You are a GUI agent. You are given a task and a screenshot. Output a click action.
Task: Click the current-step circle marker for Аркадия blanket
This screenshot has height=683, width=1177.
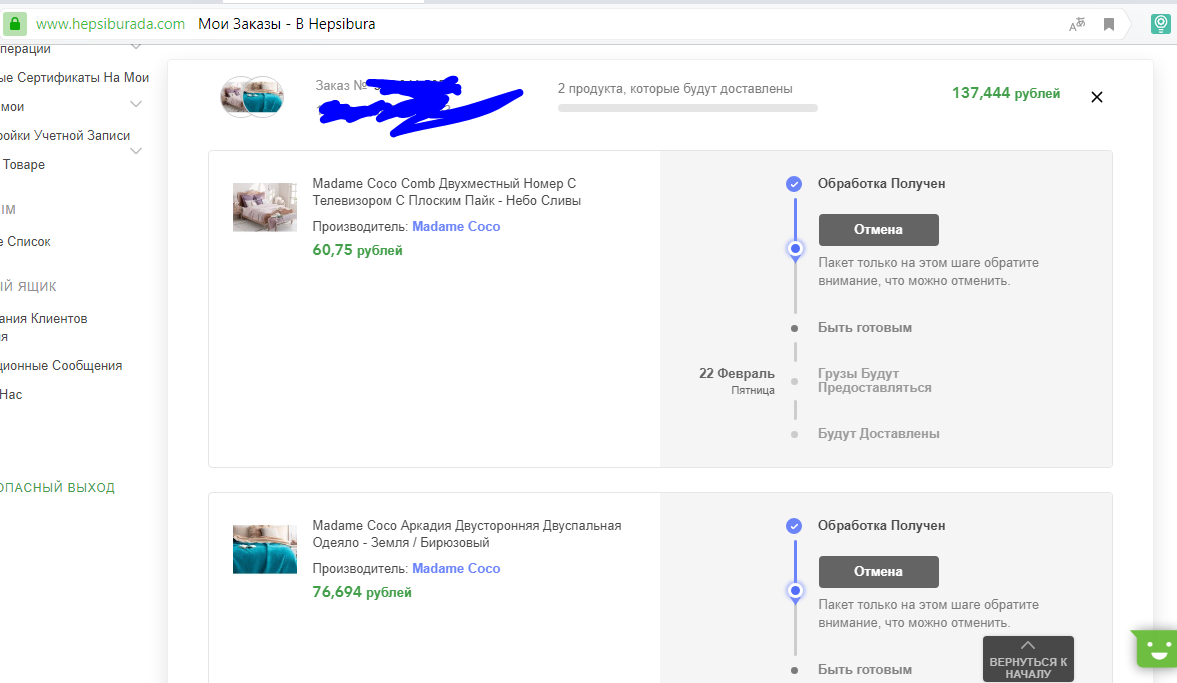tap(795, 591)
